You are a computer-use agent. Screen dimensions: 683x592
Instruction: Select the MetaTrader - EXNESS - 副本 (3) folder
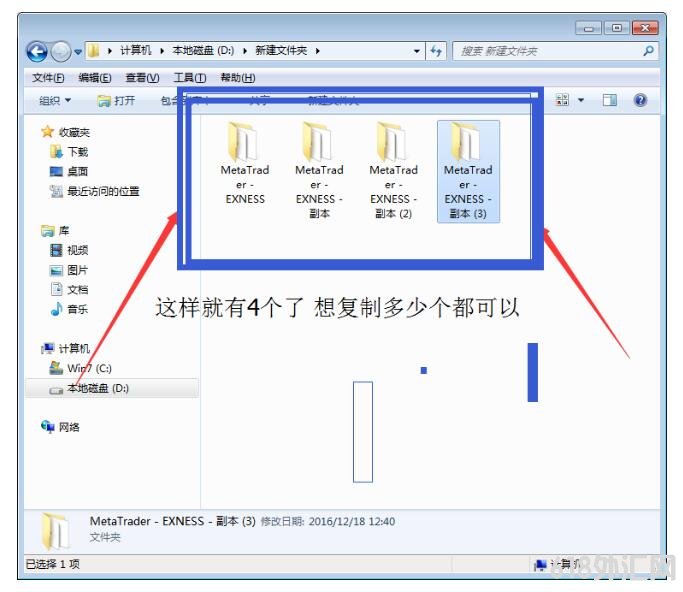pos(468,172)
